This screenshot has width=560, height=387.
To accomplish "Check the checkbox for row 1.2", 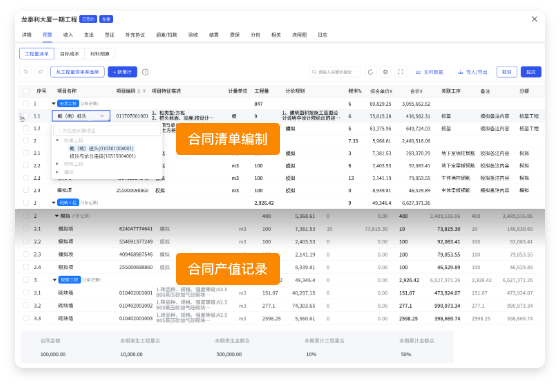I will [26, 128].
